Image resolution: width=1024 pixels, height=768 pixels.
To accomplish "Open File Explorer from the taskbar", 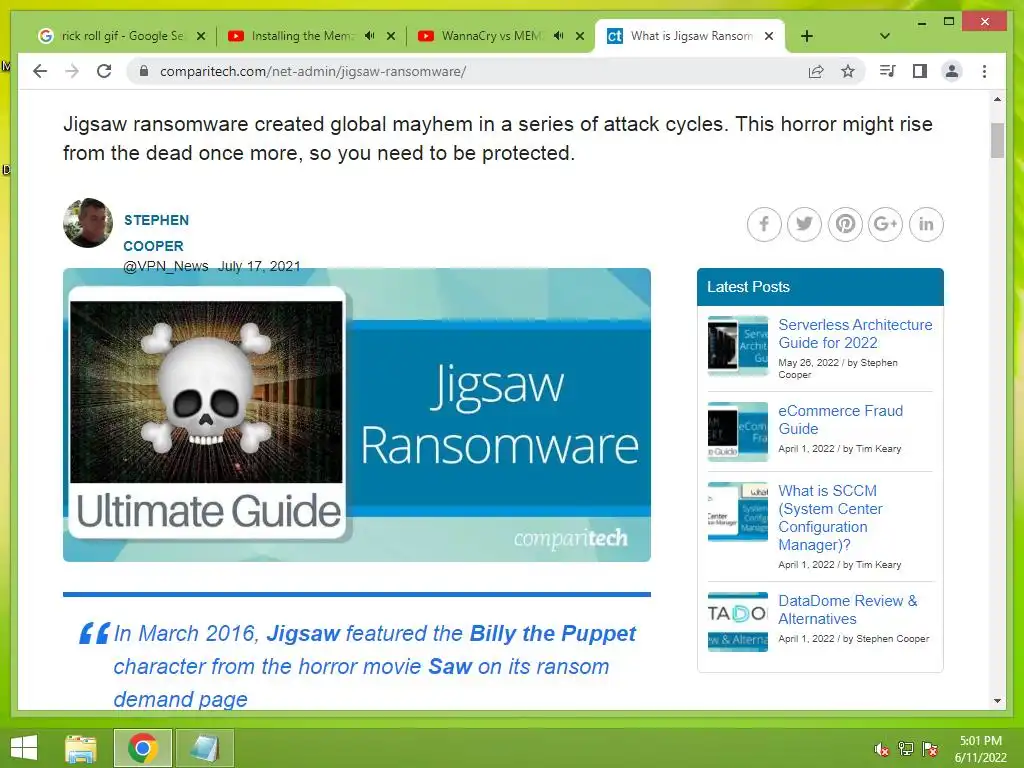I will [x=81, y=748].
